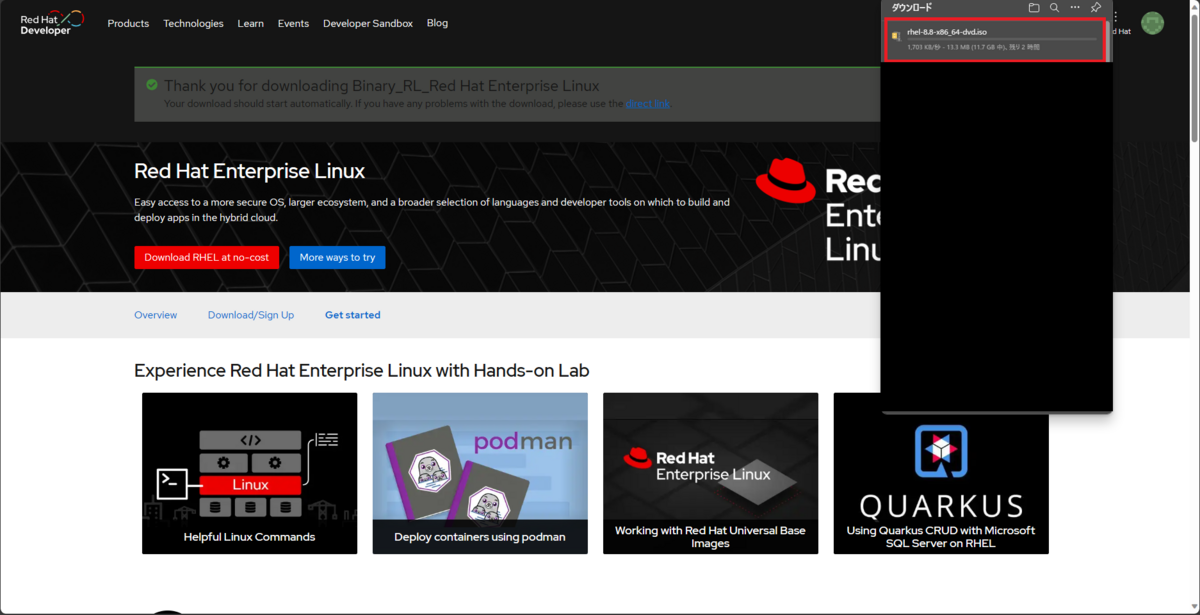Switch to the Overview tab
Image resolution: width=1200 pixels, height=615 pixels.
(x=155, y=315)
